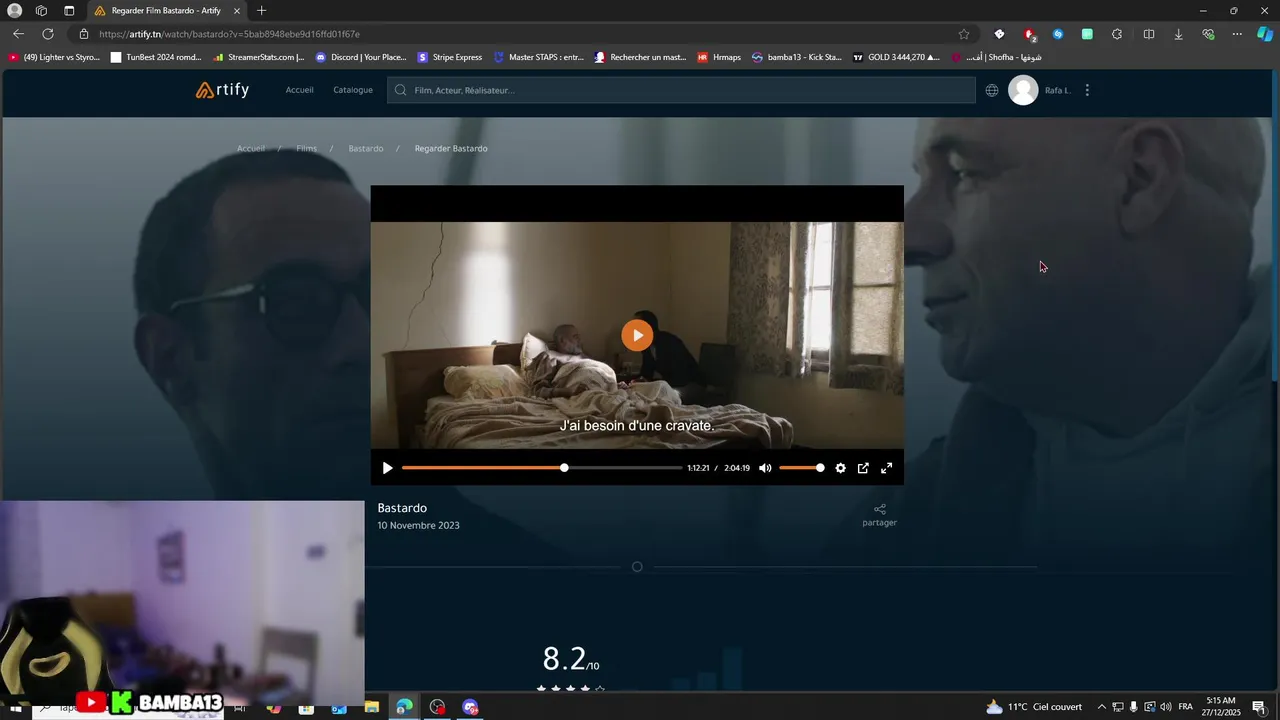Click the big orange play button on video
The image size is (1280, 720).
[x=637, y=335]
